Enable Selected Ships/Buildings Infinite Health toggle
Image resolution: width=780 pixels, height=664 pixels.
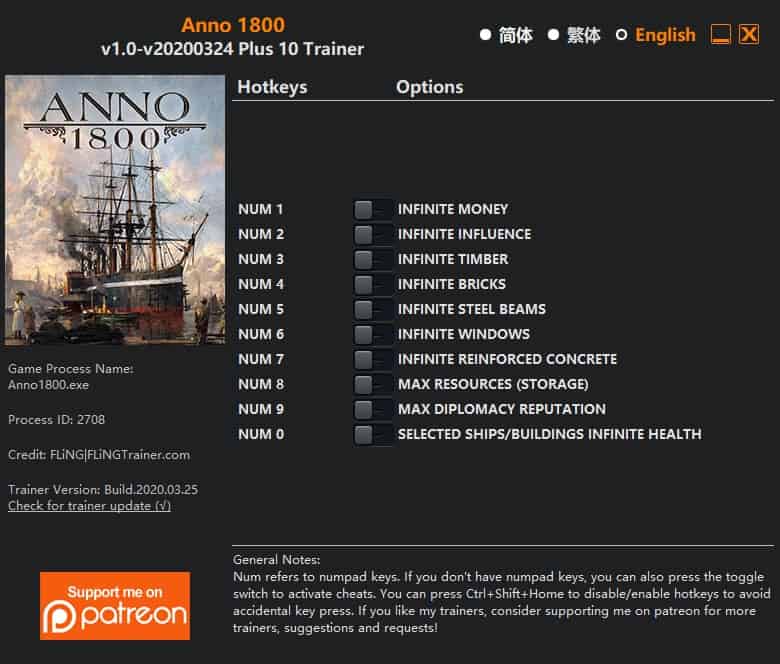[373, 434]
